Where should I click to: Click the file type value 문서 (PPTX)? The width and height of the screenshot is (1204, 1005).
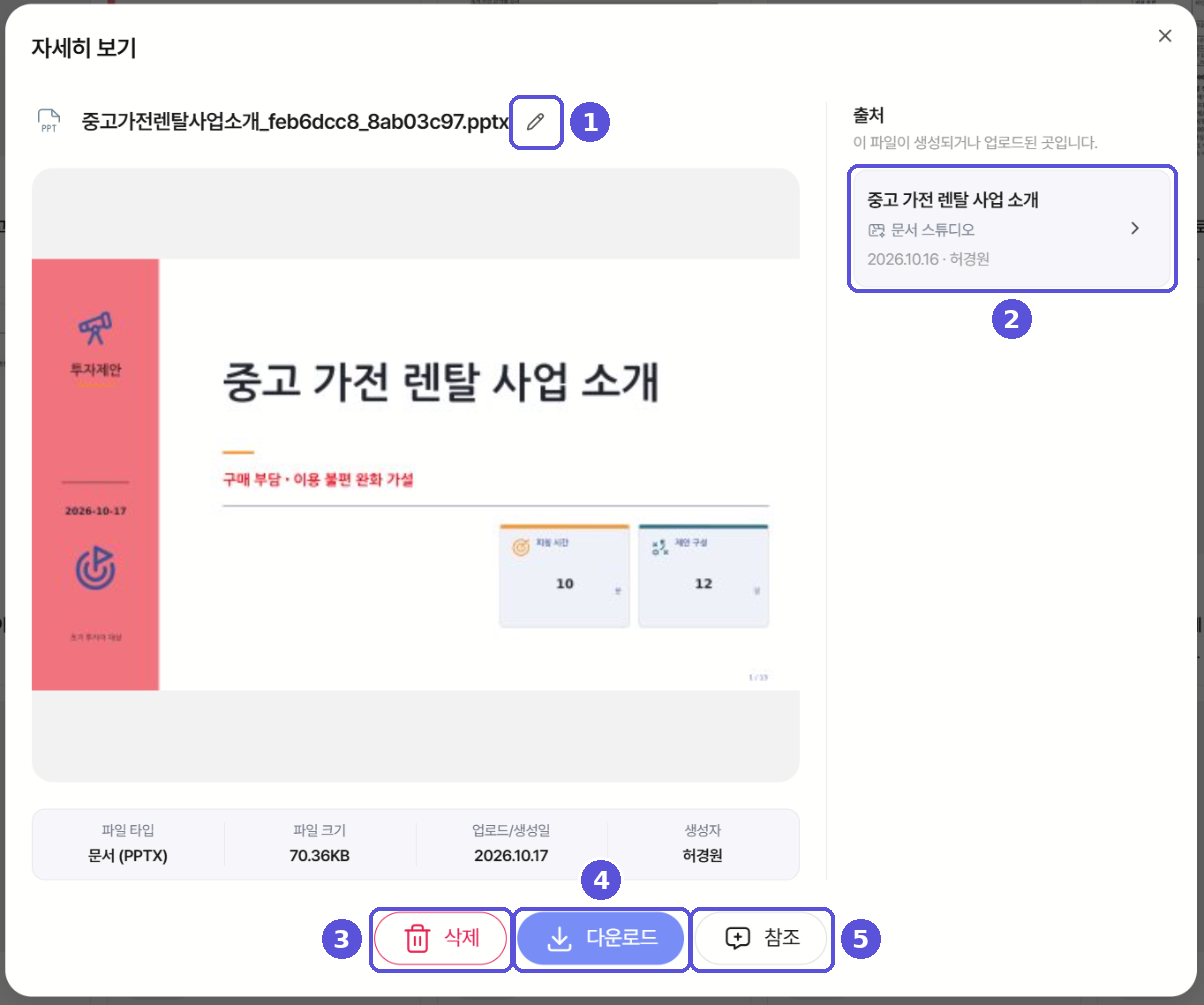[128, 856]
